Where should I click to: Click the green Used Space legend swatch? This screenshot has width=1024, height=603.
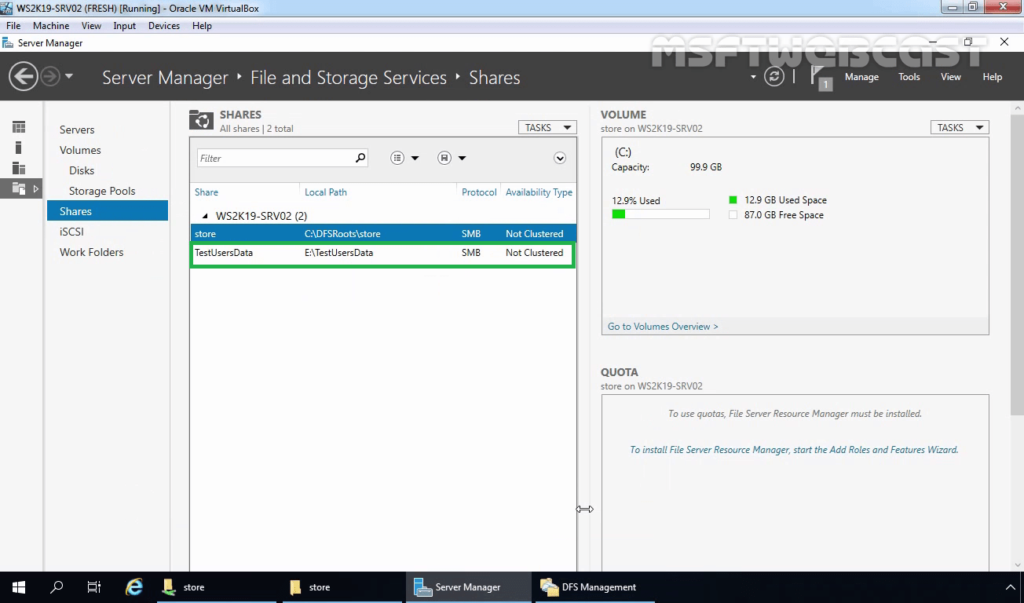(x=733, y=200)
